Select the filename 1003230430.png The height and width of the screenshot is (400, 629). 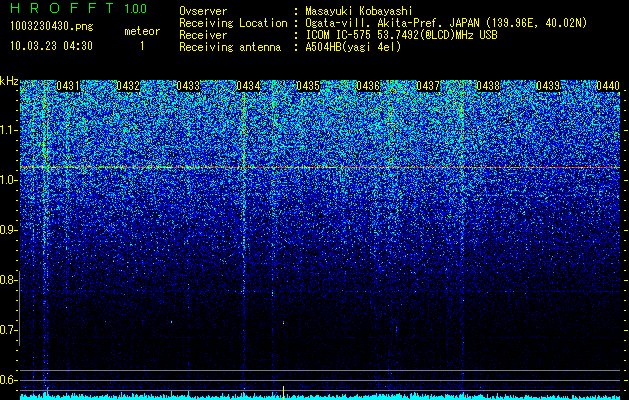click(x=52, y=27)
